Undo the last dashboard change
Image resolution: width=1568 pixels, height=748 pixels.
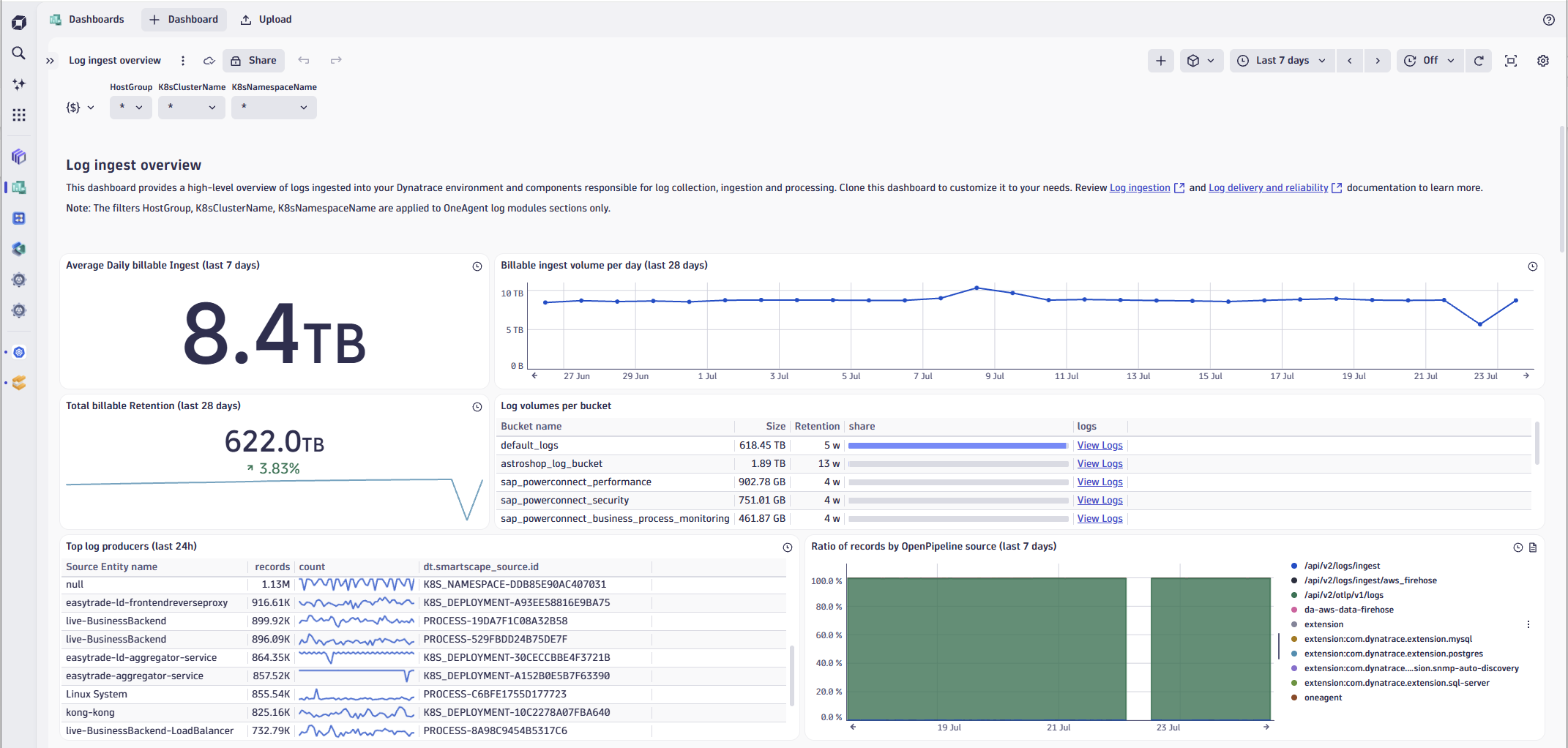[x=304, y=60]
